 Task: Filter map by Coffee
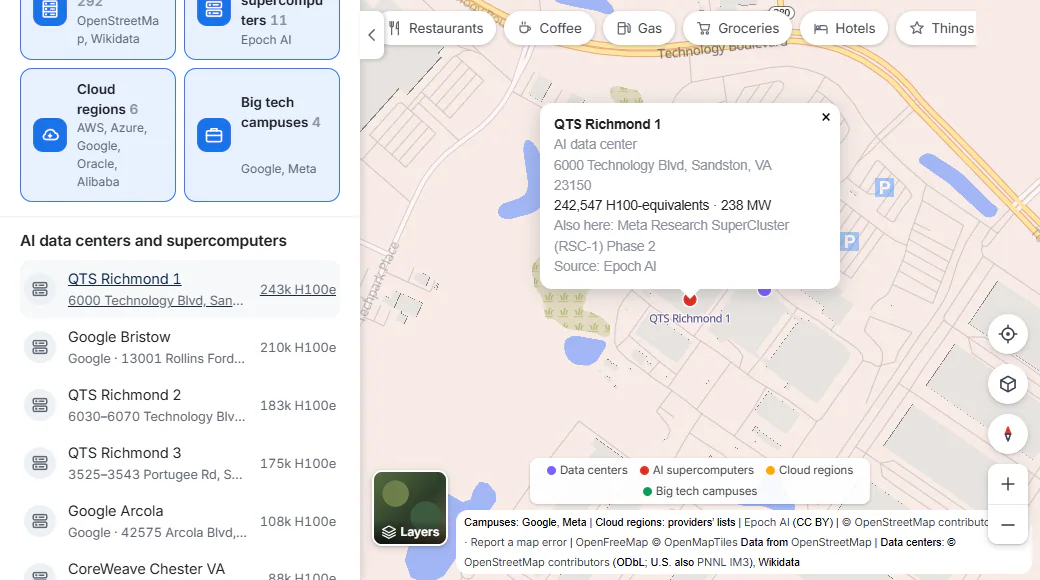(x=550, y=29)
